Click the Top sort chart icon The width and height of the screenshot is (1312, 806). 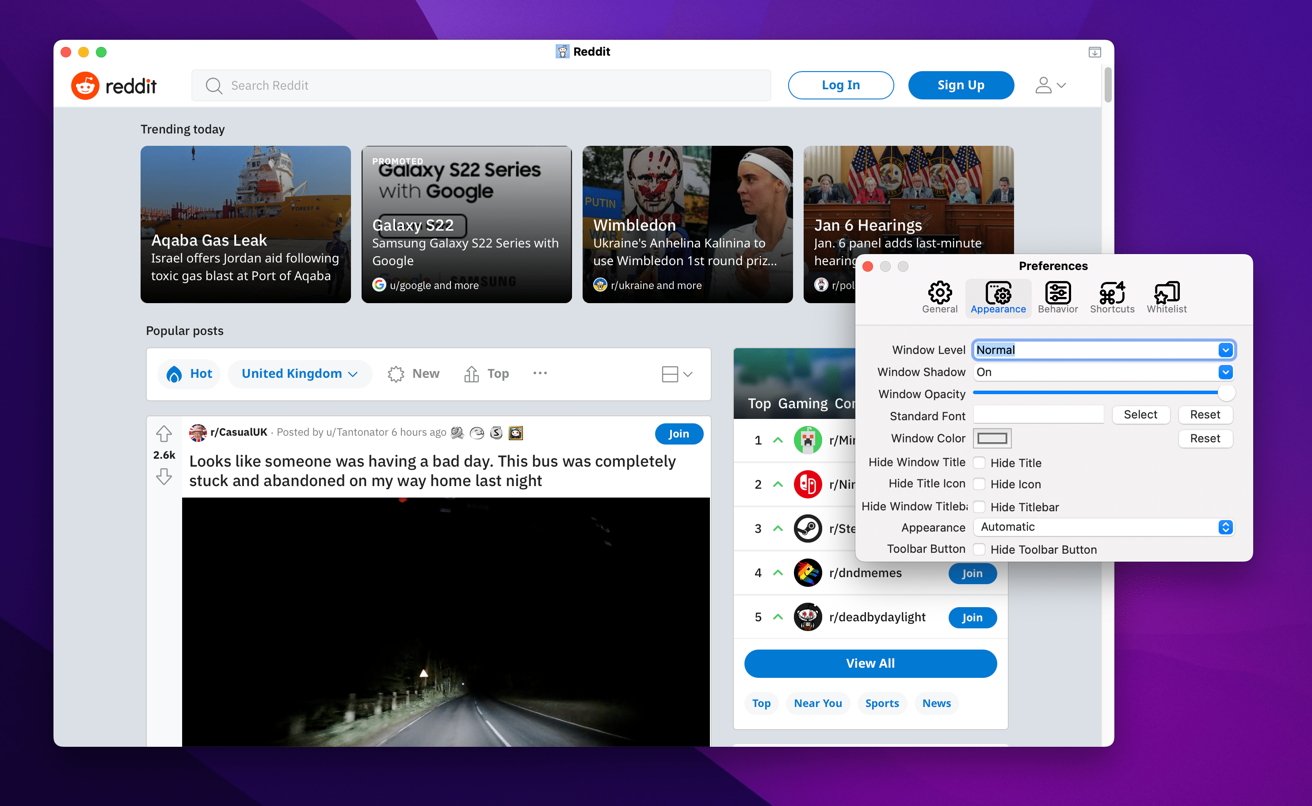[471, 374]
